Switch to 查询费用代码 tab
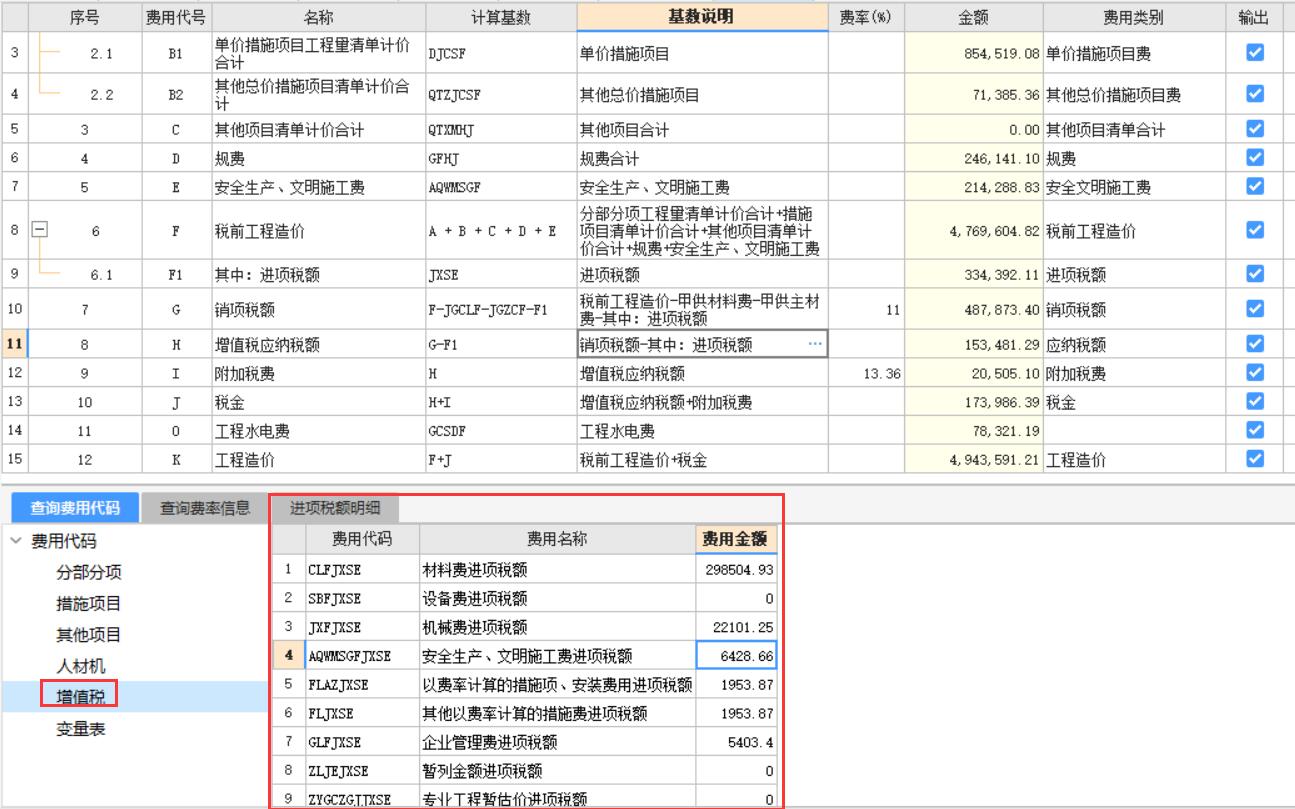The height and width of the screenshot is (809, 1295). [x=75, y=508]
